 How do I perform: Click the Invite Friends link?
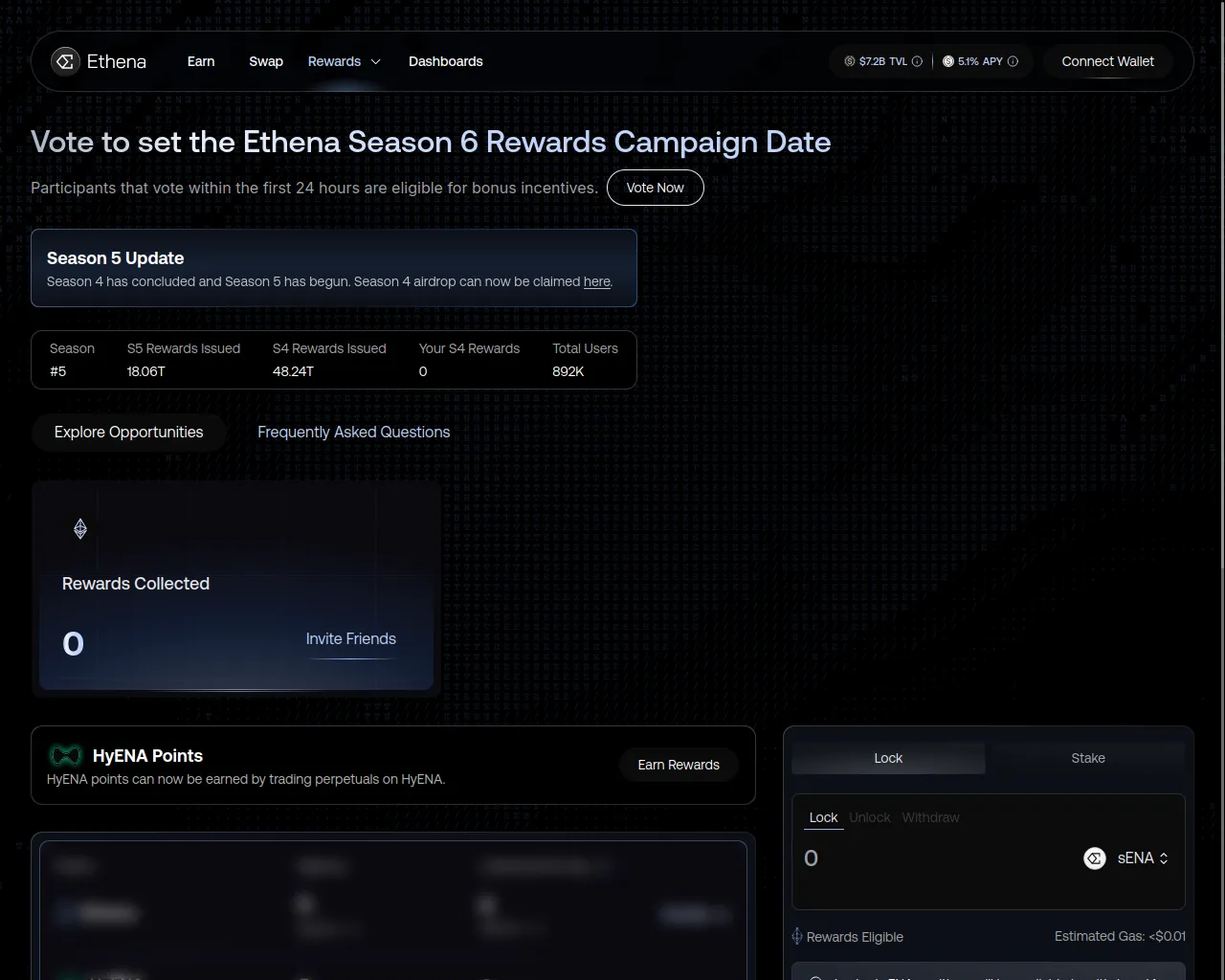(351, 638)
